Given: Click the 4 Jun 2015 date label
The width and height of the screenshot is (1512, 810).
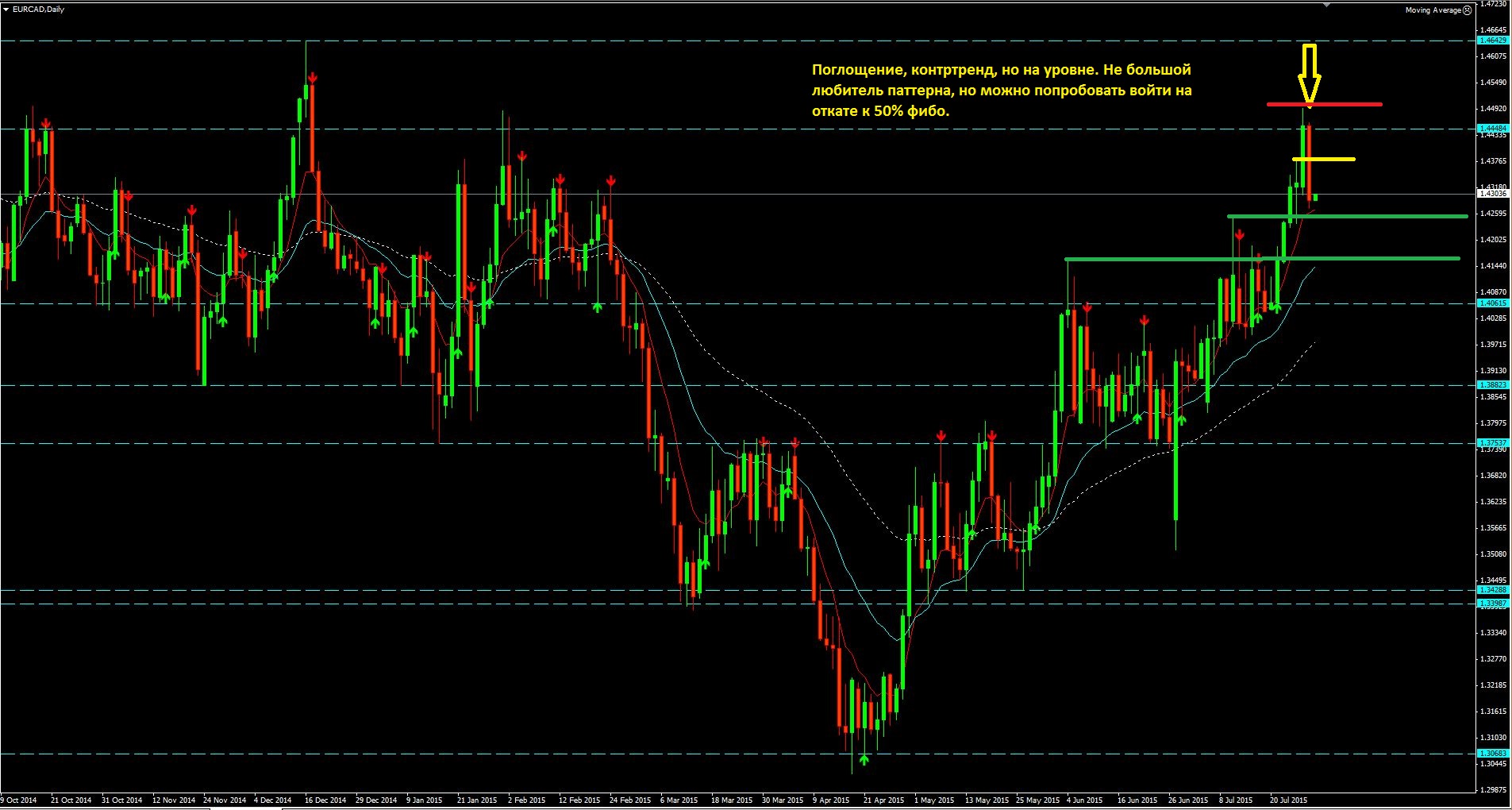Looking at the screenshot, I should (x=1084, y=800).
